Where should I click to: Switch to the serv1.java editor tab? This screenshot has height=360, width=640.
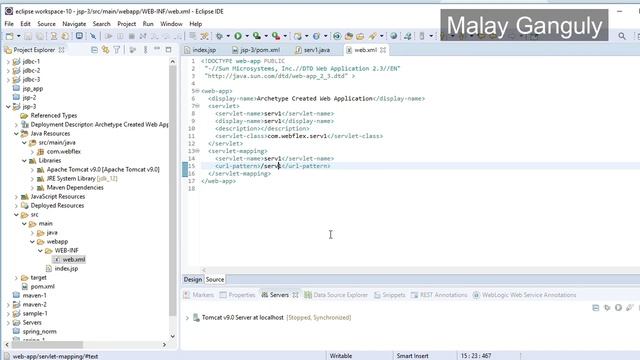pyautogui.click(x=313, y=50)
